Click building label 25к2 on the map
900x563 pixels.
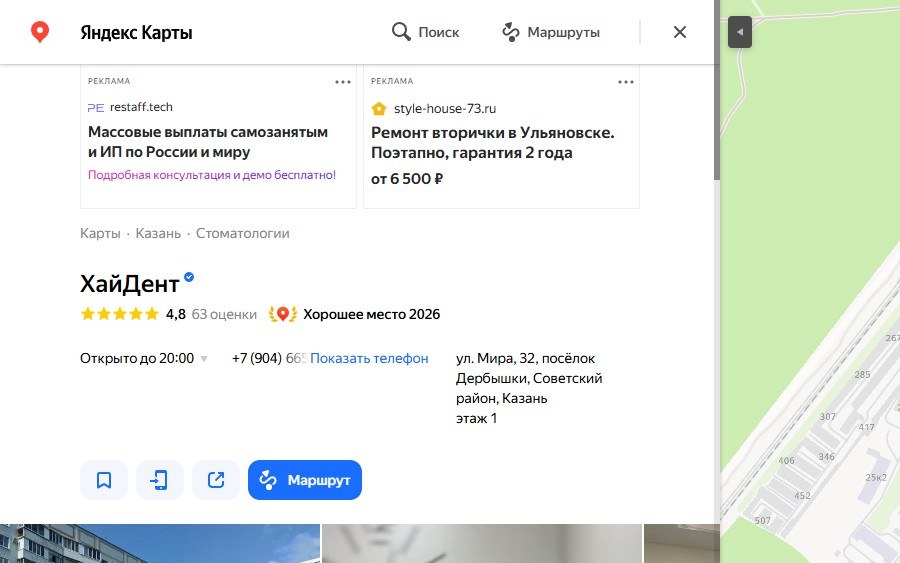click(876, 477)
